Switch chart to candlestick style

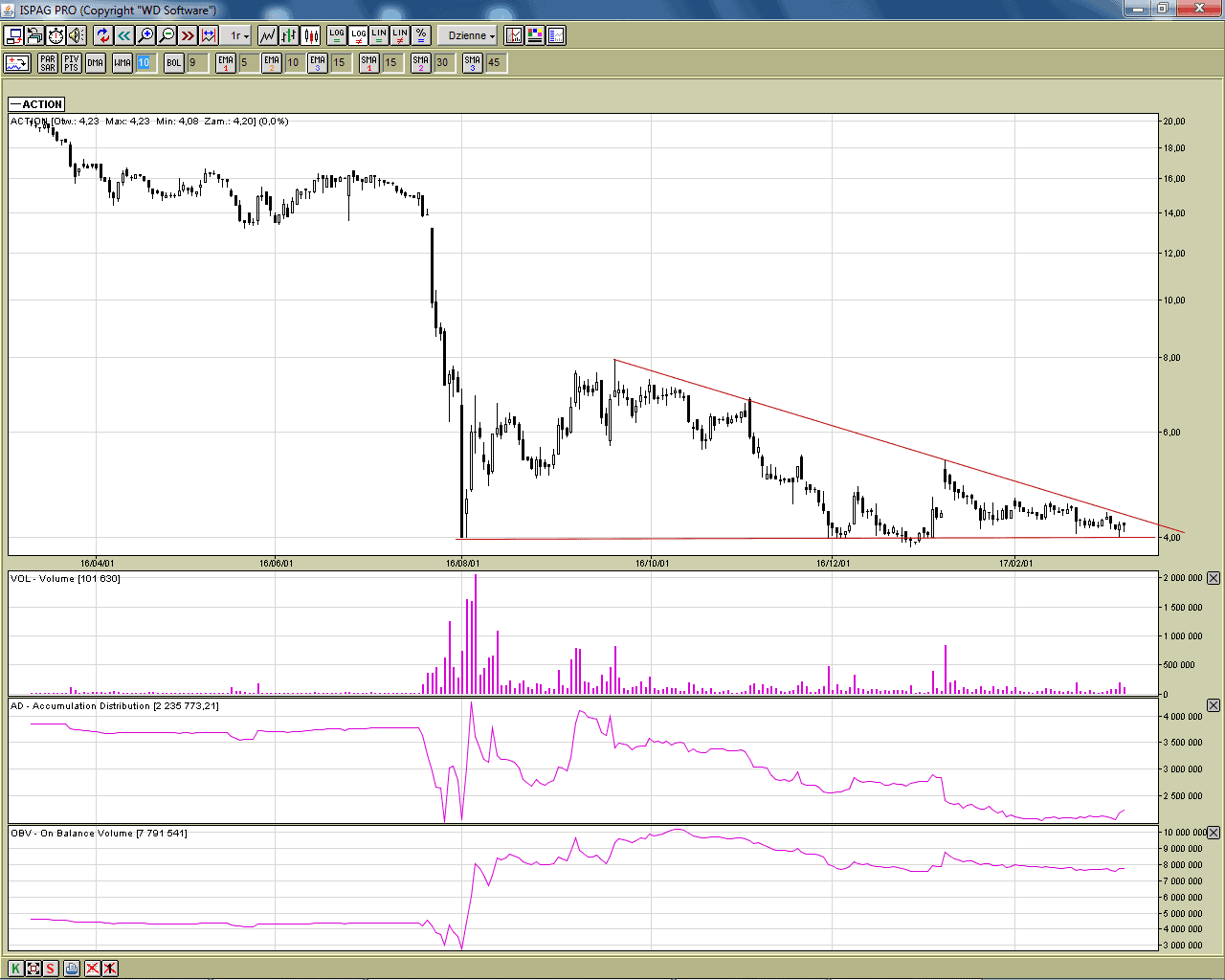coord(311,35)
